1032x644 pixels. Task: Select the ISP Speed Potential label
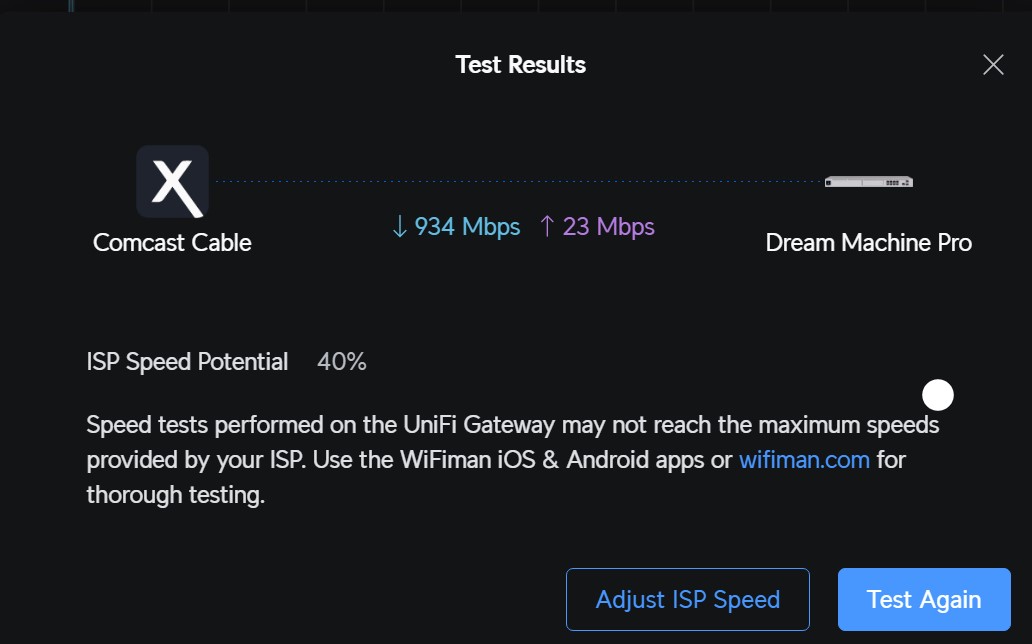click(x=187, y=361)
